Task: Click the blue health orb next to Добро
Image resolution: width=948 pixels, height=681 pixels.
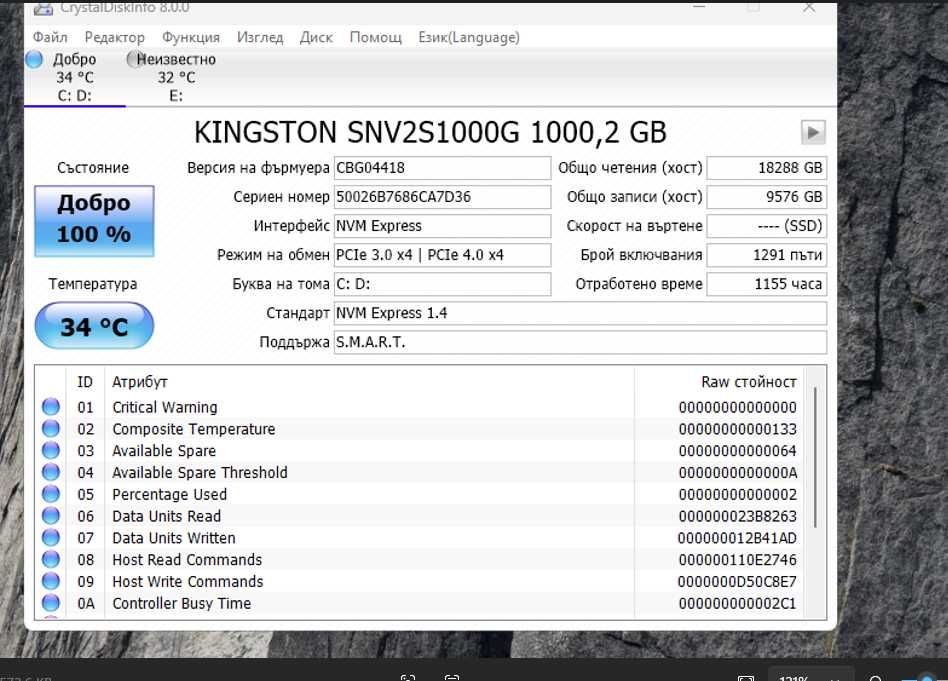Action: [x=34, y=59]
